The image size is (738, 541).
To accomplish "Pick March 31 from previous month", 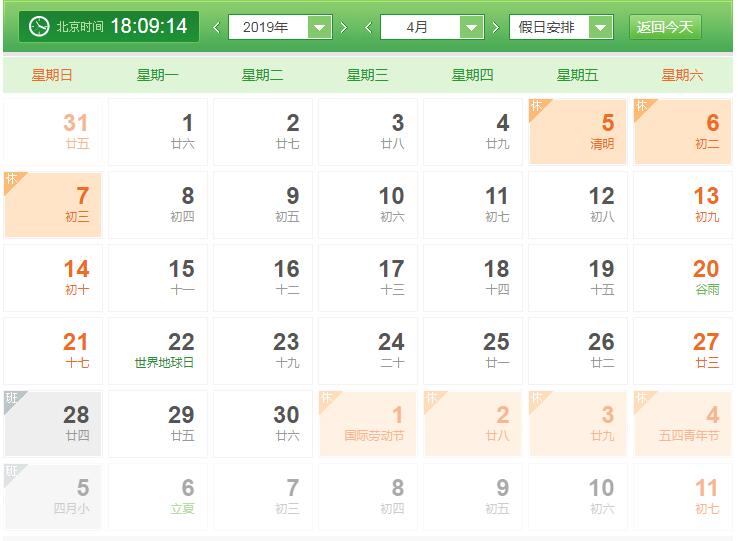I will coord(54,131).
